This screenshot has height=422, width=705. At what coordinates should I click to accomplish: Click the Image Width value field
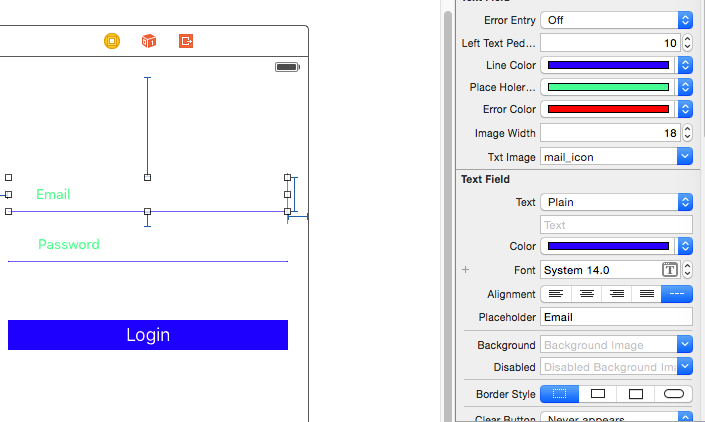(610, 133)
